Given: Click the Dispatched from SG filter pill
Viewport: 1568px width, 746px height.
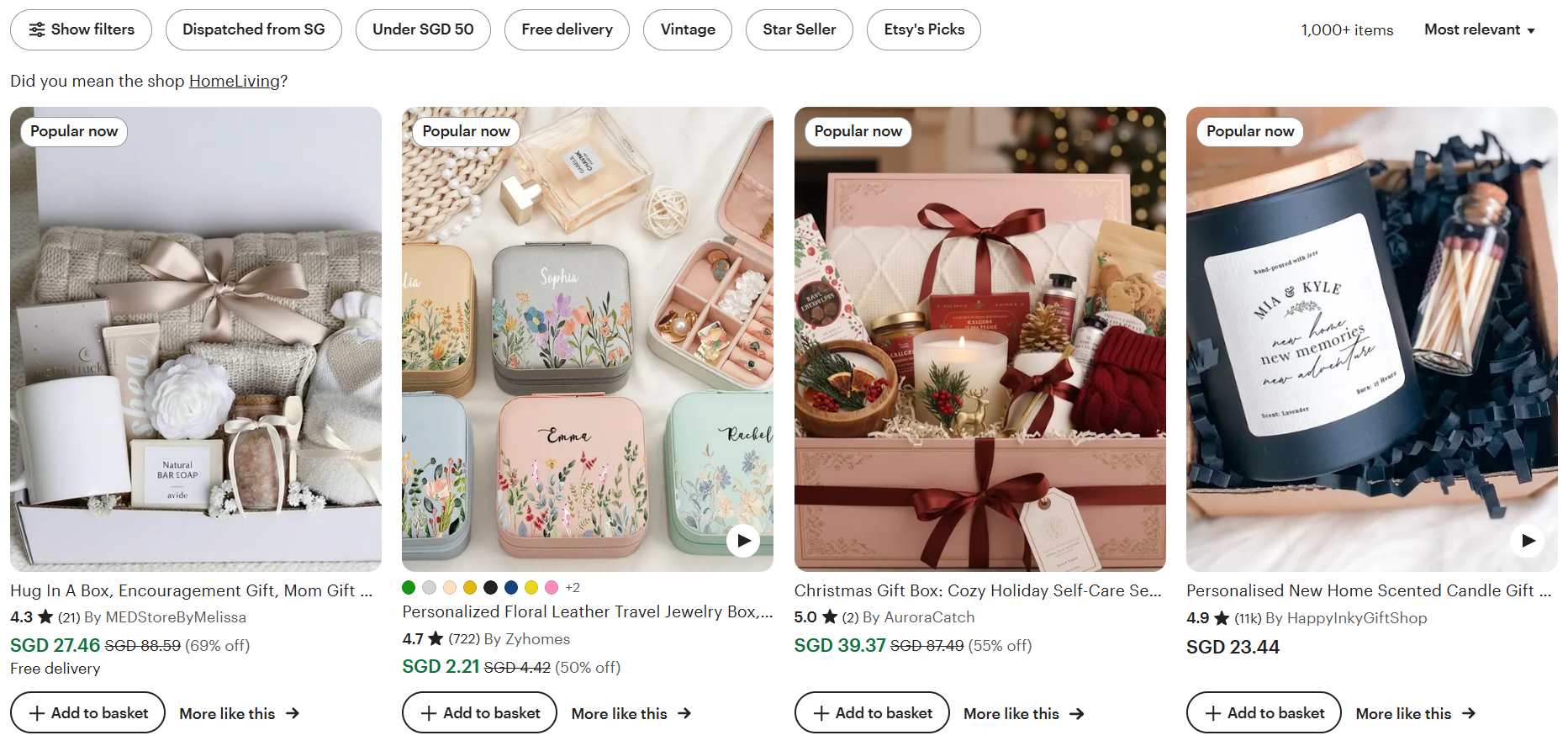Looking at the screenshot, I should coord(253,29).
